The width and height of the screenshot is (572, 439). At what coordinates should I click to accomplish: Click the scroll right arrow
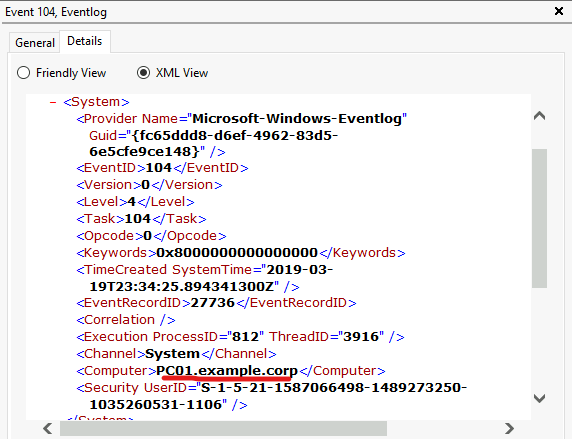point(509,428)
